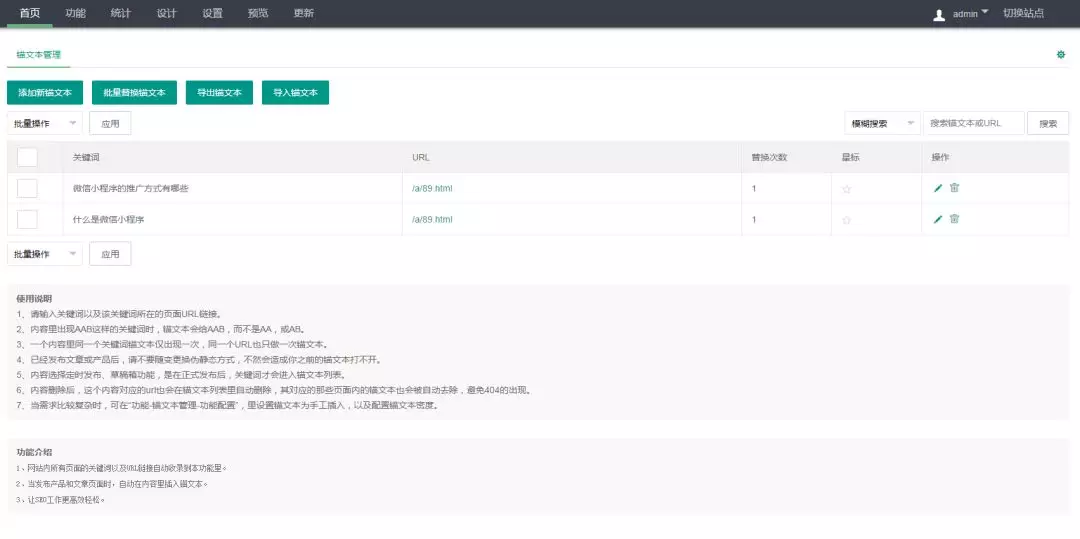This screenshot has width=1080, height=539.
Task: Click trash icon for 什么是微信小程序 row
Action: pos(954,219)
